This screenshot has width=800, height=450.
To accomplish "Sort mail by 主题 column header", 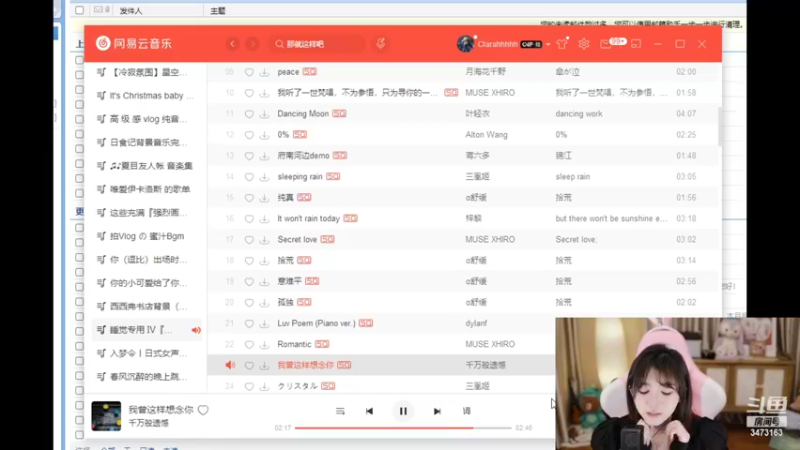I will (x=218, y=11).
